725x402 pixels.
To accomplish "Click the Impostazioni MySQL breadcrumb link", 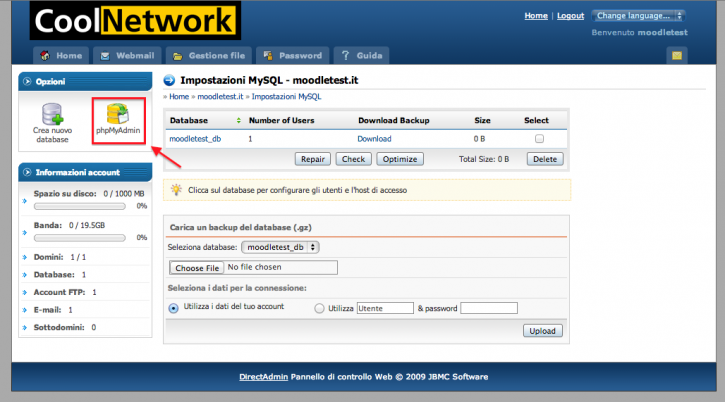I will 286,97.
